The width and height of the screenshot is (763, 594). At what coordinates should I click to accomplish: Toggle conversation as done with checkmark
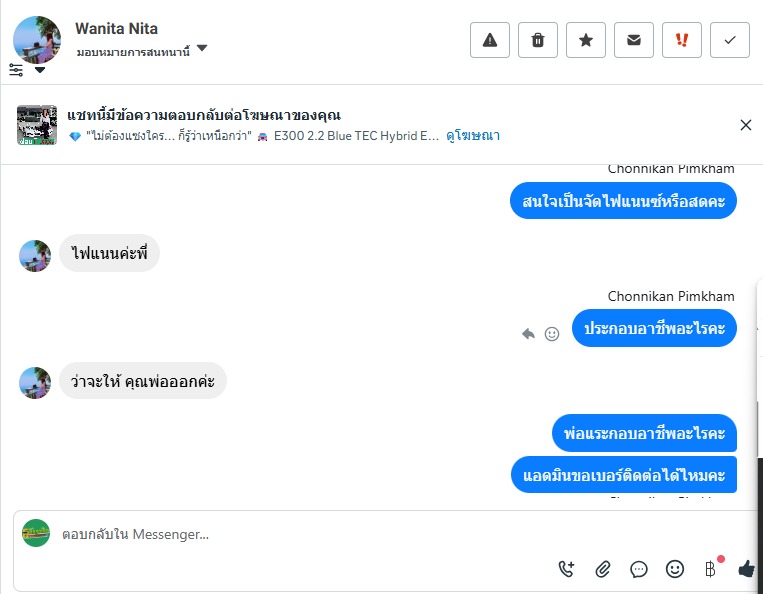[730, 40]
